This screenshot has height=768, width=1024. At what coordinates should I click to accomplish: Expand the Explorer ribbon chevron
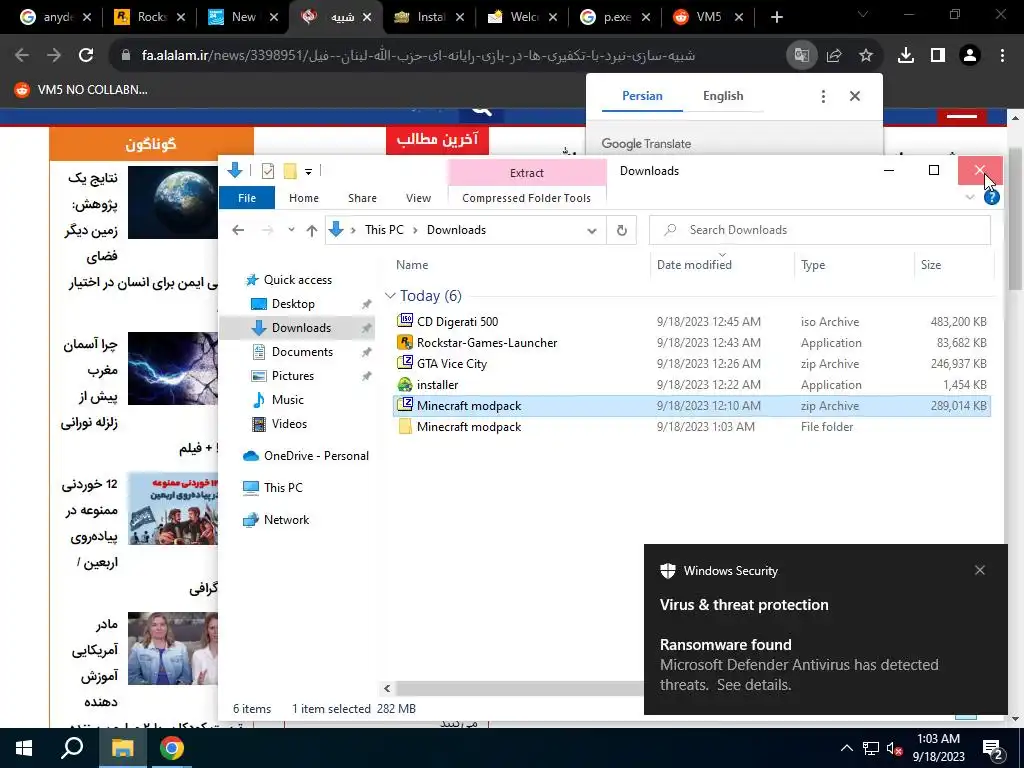[970, 197]
